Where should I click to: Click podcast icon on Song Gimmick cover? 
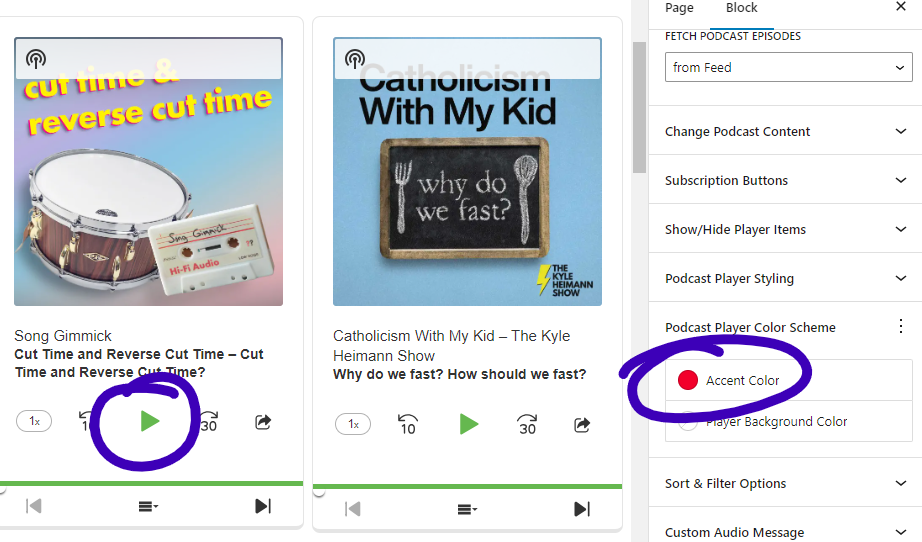click(x=36, y=59)
